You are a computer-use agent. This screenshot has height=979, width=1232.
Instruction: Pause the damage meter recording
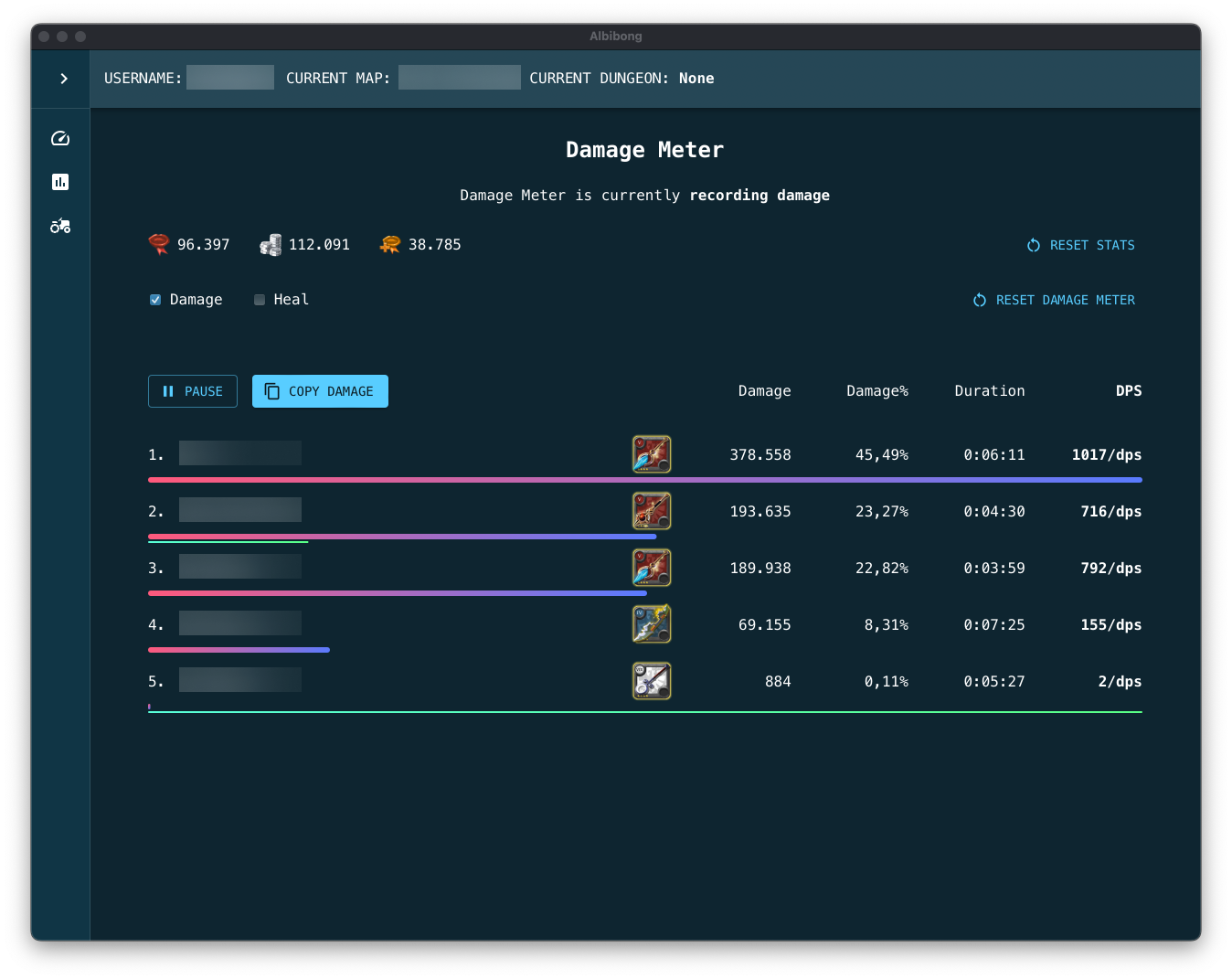pyautogui.click(x=193, y=391)
